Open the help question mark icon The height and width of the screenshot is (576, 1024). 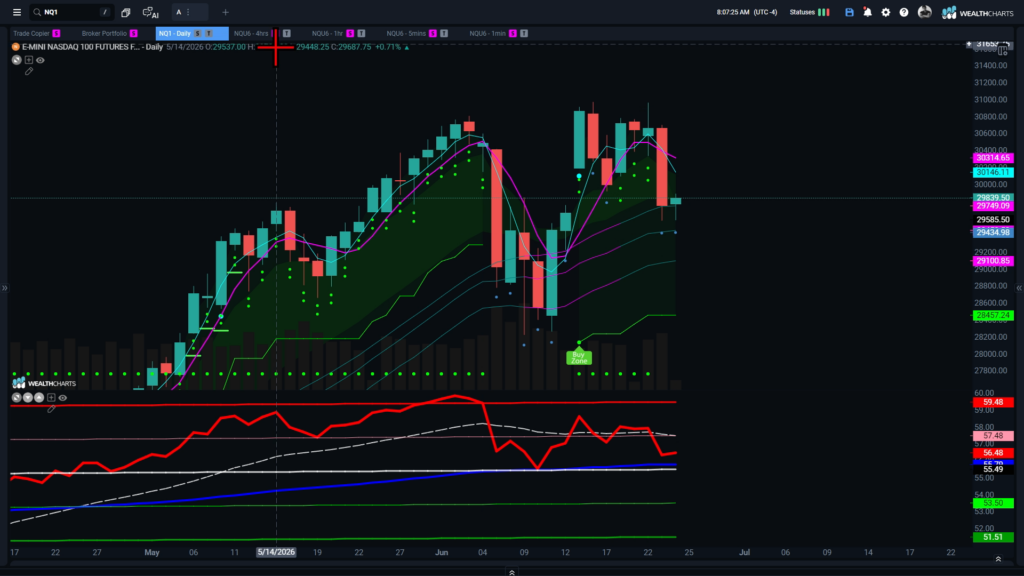pos(904,12)
